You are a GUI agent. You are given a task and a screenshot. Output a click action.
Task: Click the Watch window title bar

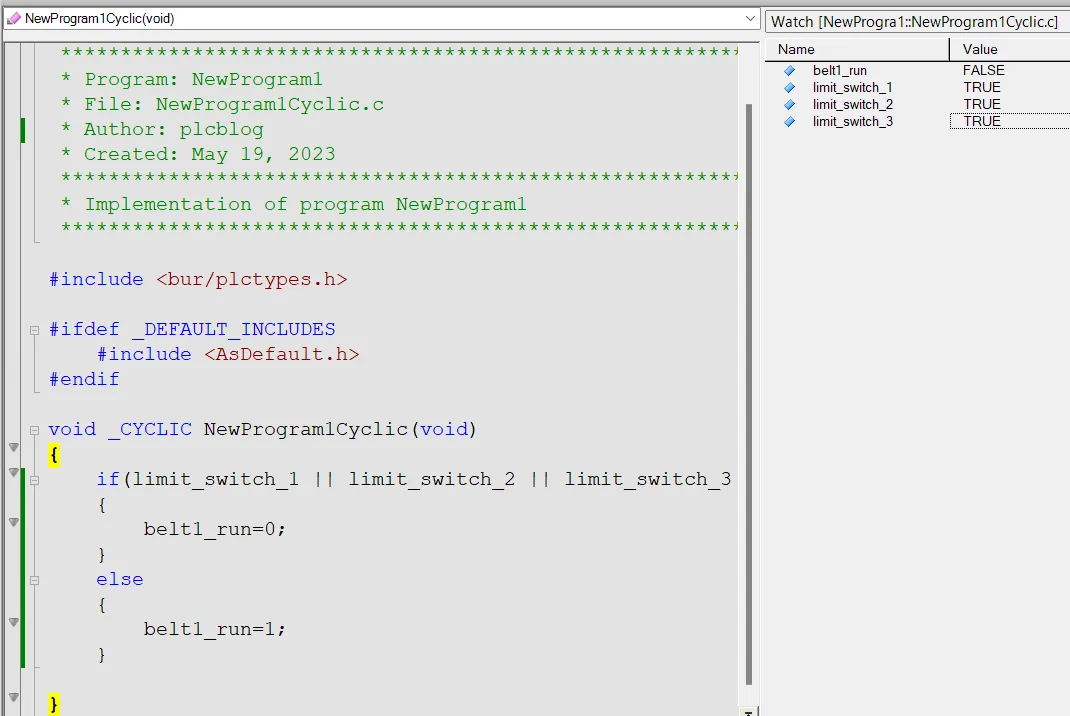pos(917,22)
